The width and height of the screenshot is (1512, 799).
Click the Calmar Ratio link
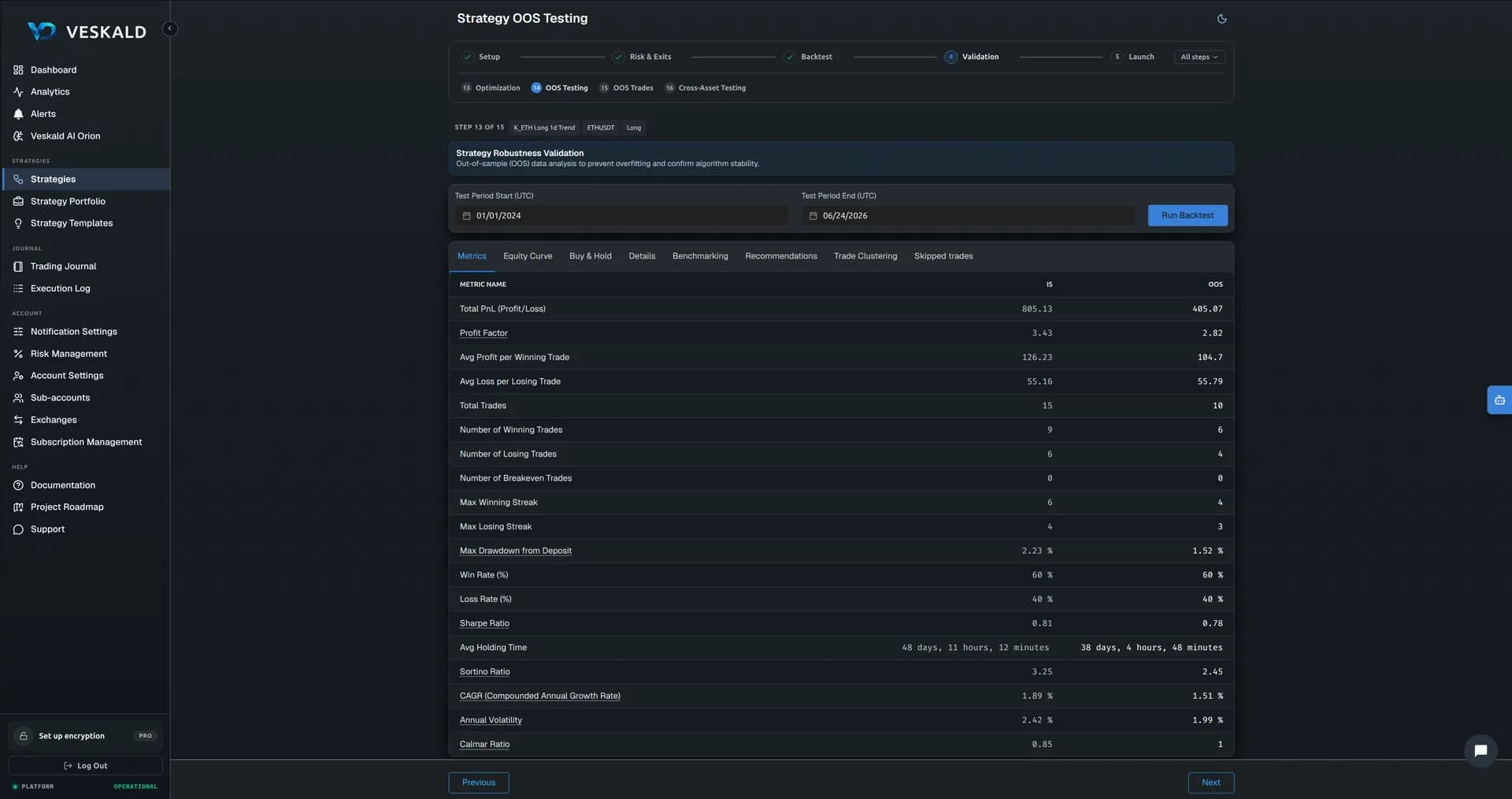tap(484, 745)
